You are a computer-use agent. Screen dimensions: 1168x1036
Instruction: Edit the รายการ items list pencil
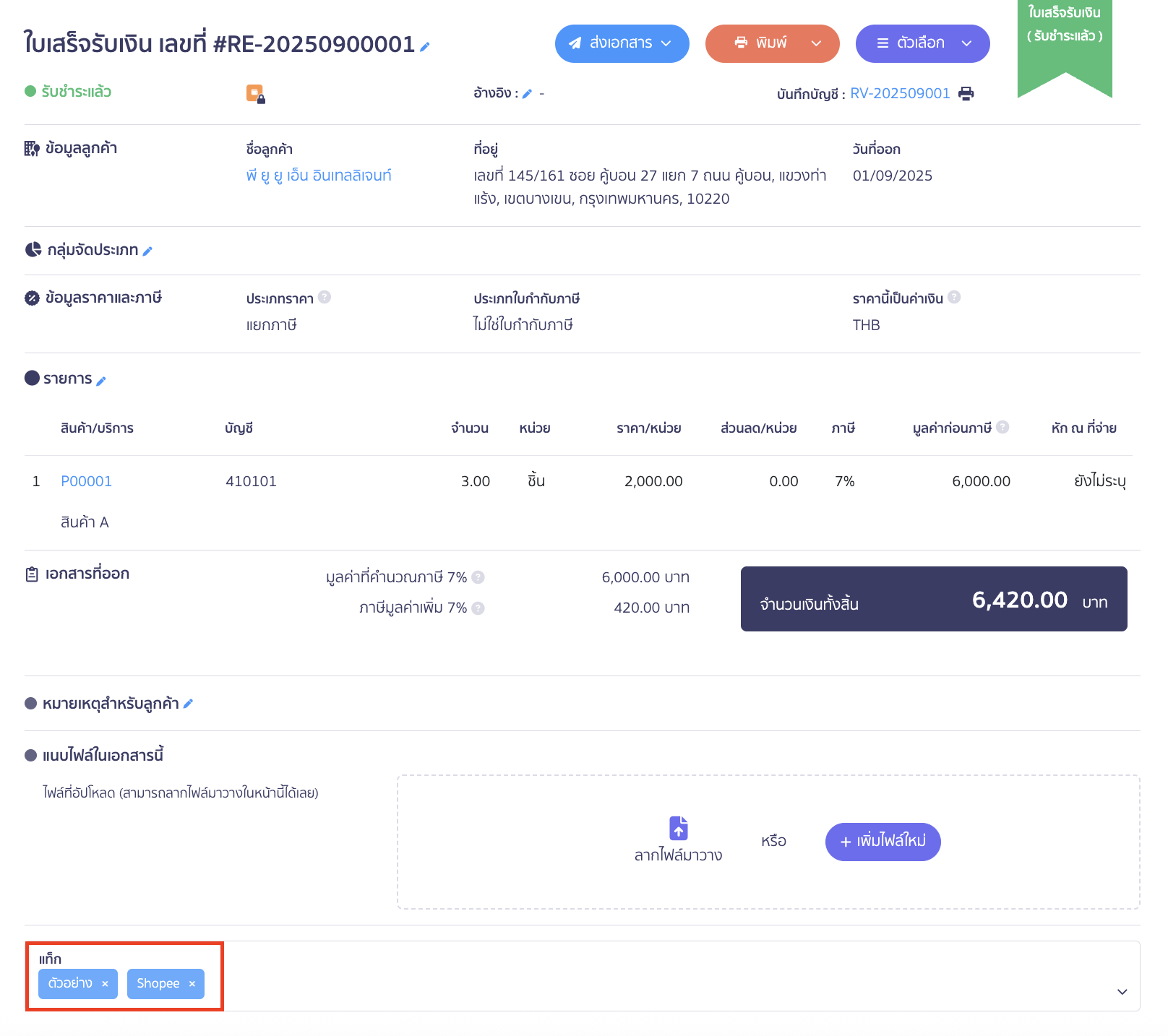(x=101, y=381)
